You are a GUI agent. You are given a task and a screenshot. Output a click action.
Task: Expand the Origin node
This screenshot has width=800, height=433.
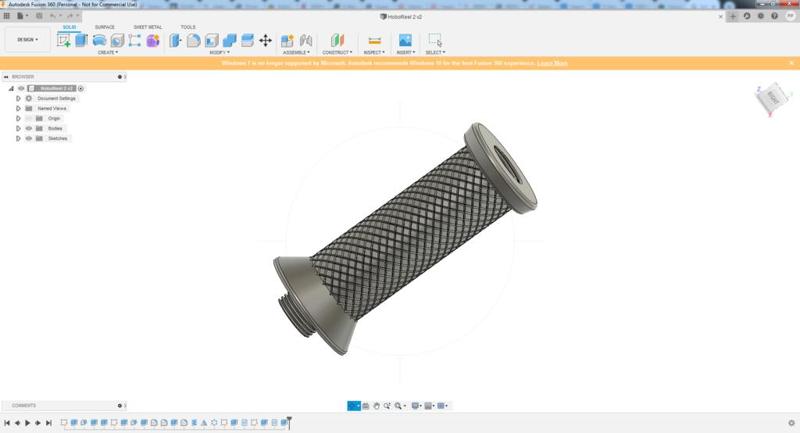click(18, 118)
